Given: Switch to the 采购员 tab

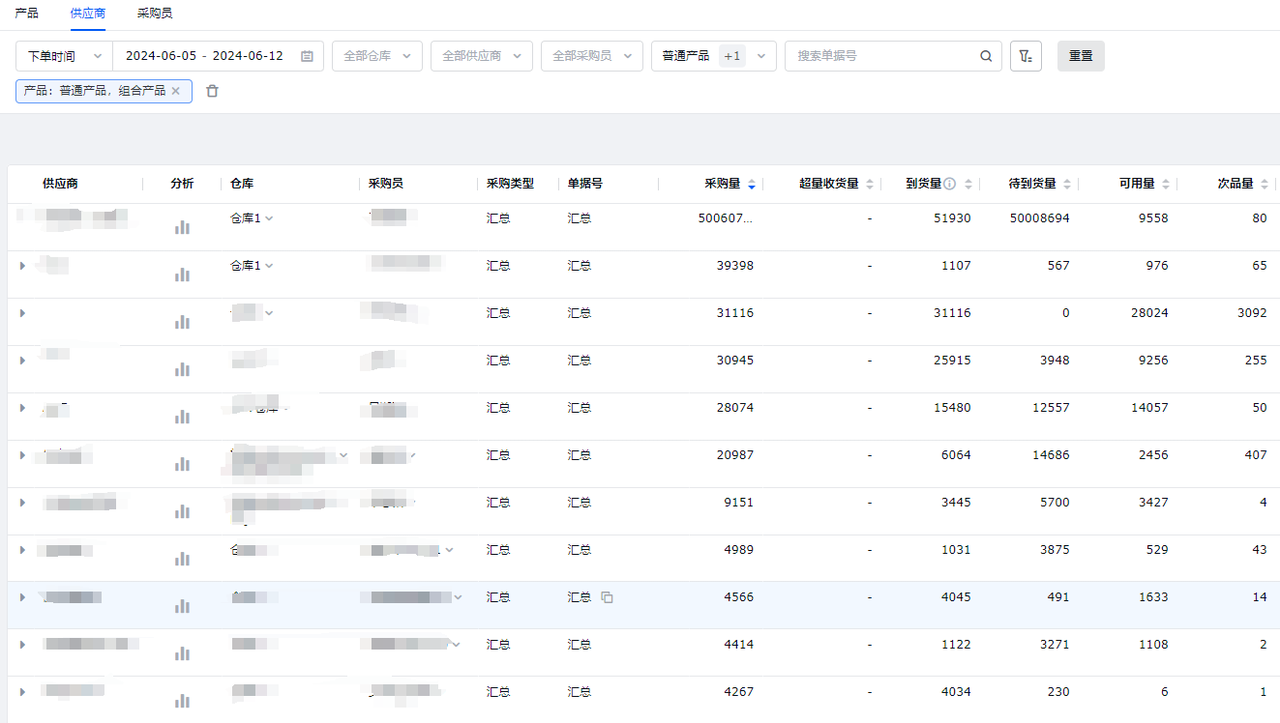Looking at the screenshot, I should (x=154, y=13).
